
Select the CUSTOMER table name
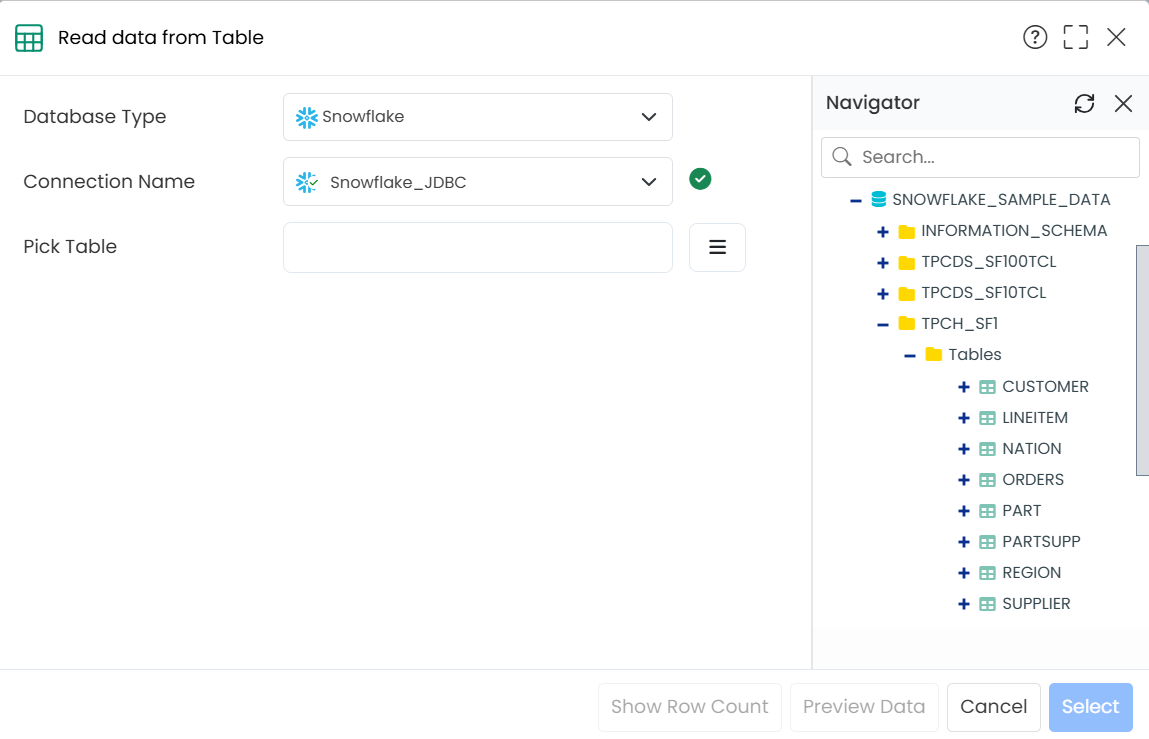tap(1045, 386)
